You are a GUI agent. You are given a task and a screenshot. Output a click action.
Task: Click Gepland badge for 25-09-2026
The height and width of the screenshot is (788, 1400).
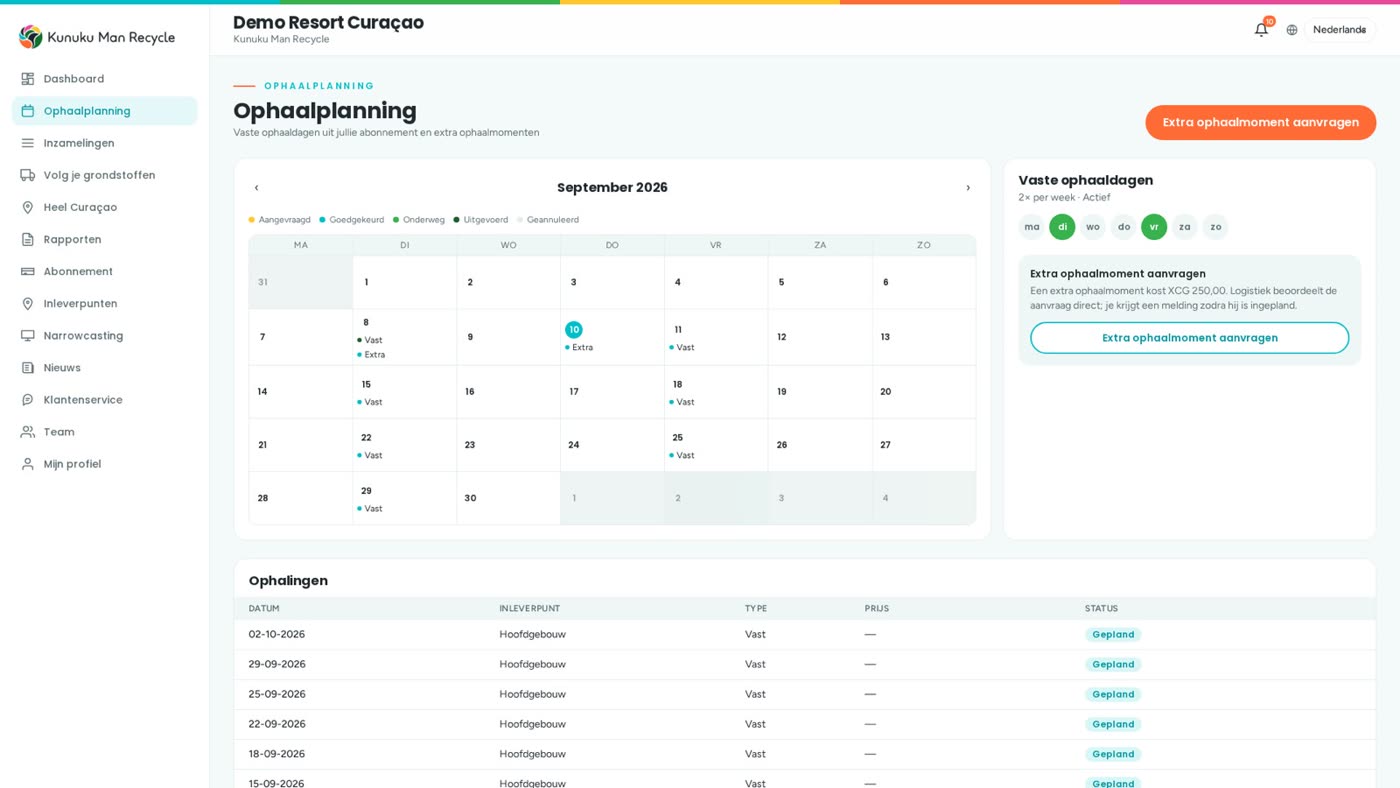point(1113,694)
